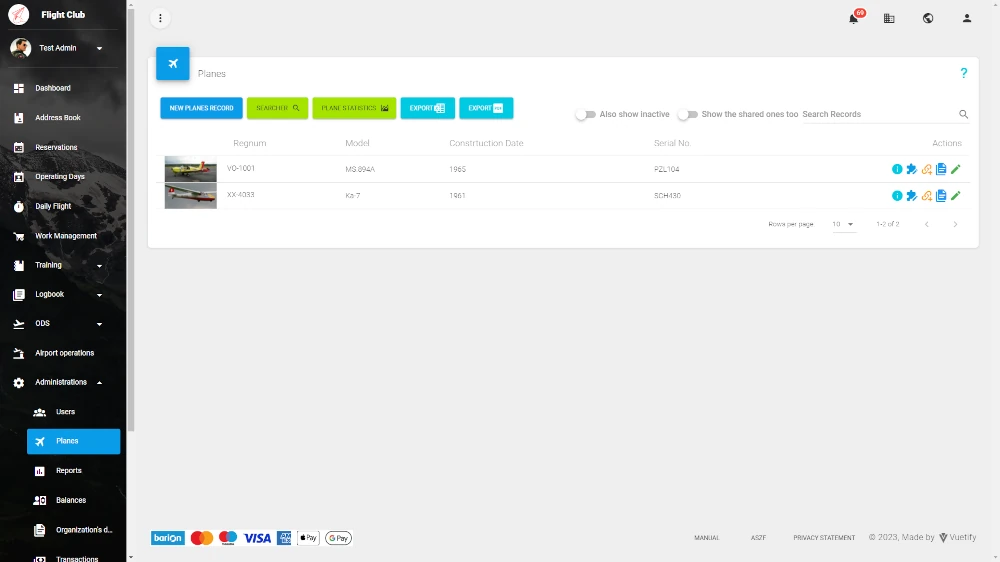Click the Search Records input field
The image size is (1000, 562).
pyautogui.click(x=879, y=114)
